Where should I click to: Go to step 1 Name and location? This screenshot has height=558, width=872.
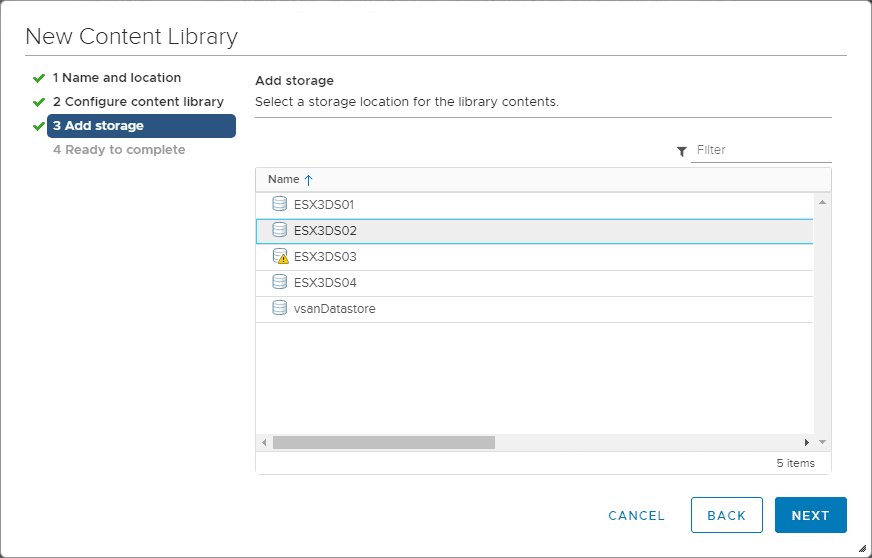(116, 78)
